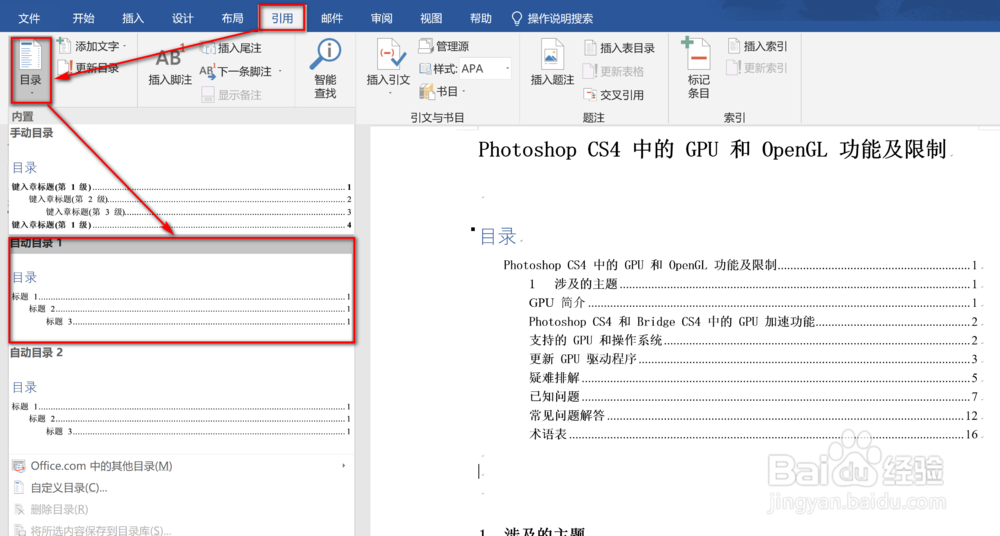Click 插入索引 insert index
The image size is (1000, 536).
(x=758, y=46)
